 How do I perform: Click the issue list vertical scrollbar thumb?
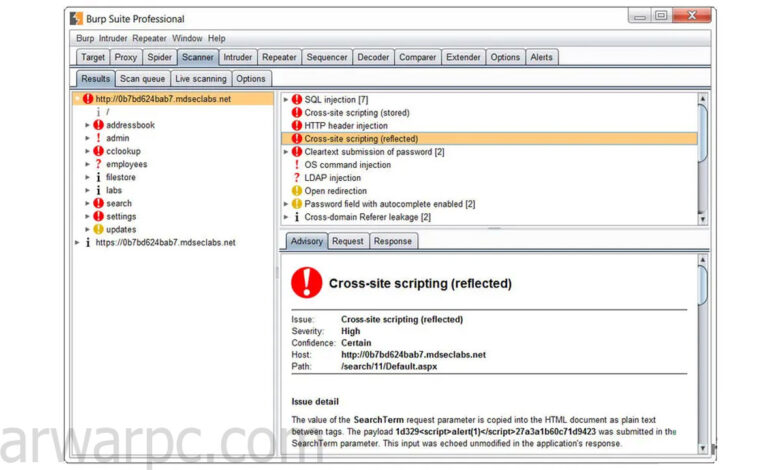[702, 133]
